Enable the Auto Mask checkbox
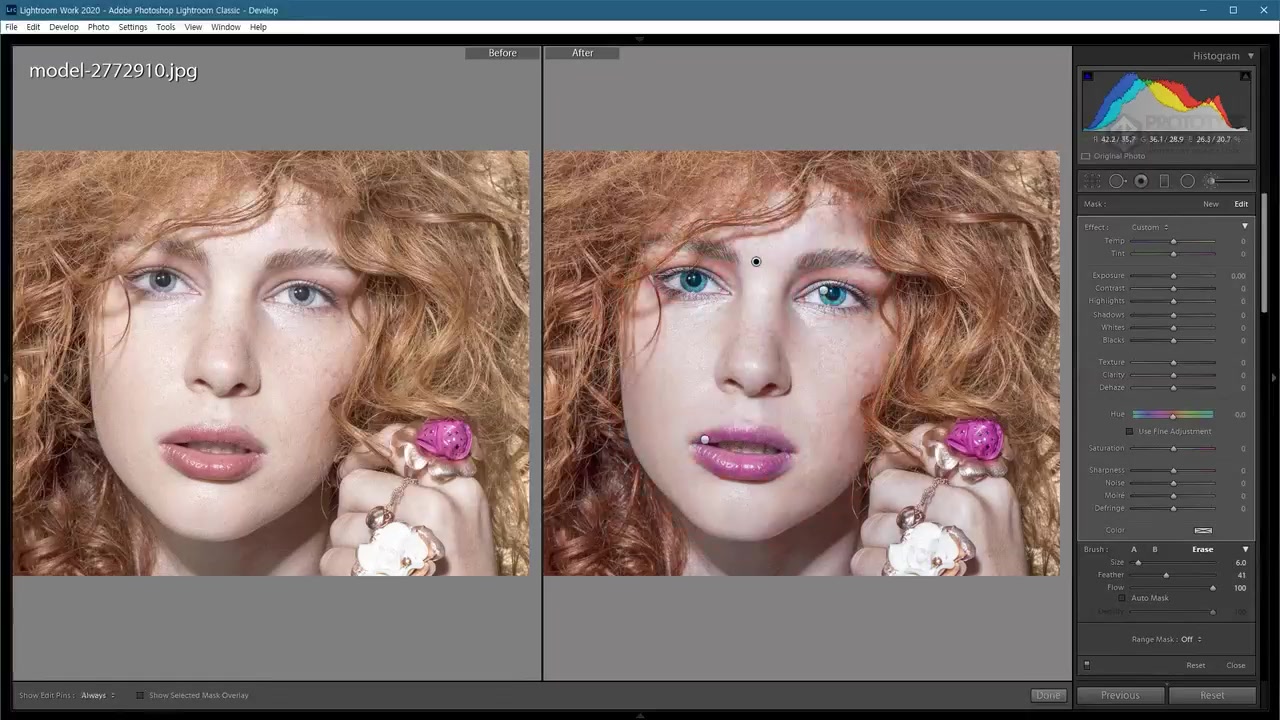This screenshot has width=1280, height=720. 1122,598
